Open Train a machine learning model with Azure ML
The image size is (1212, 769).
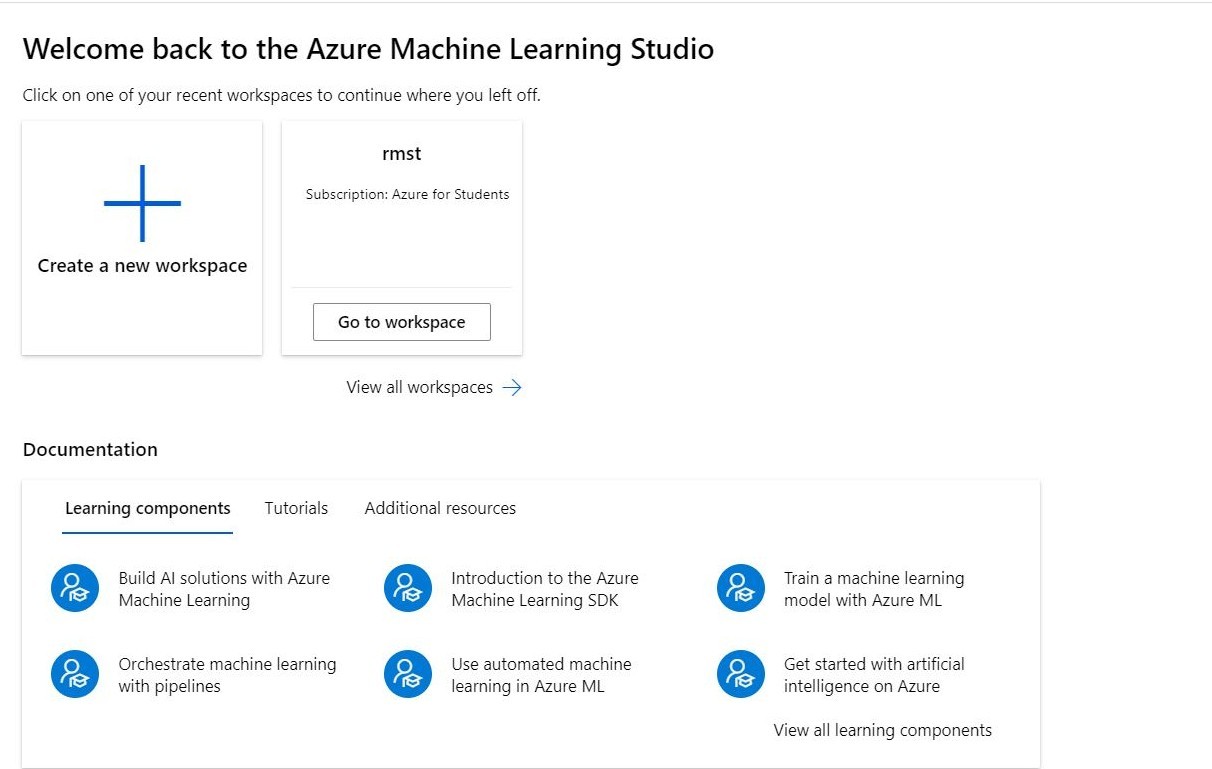(x=874, y=589)
